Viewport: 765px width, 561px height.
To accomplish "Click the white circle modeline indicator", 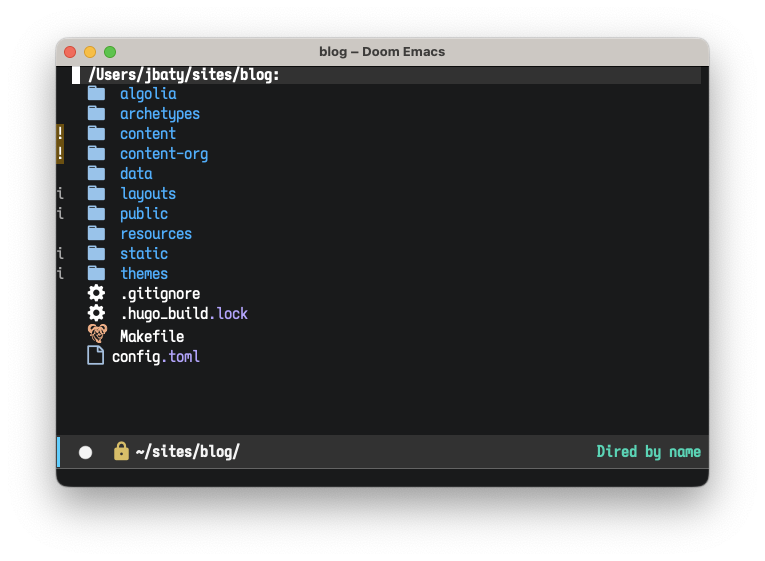I will tap(85, 452).
